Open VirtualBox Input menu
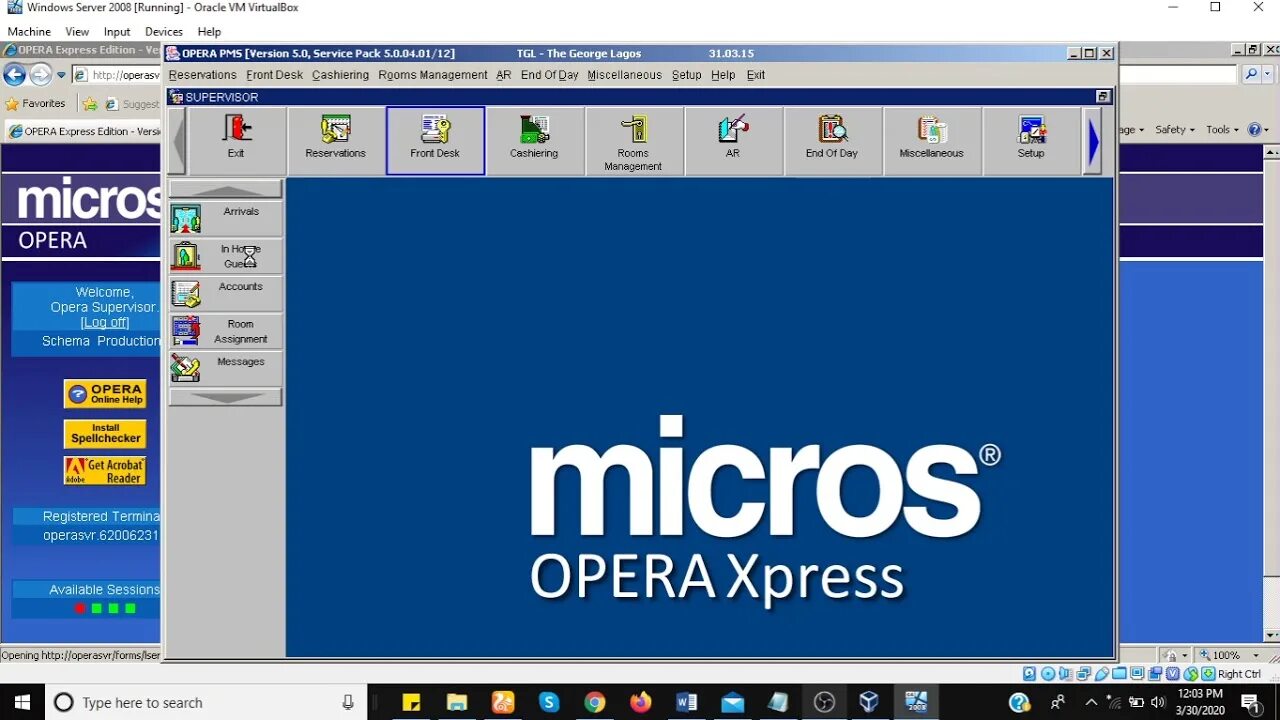 click(117, 32)
